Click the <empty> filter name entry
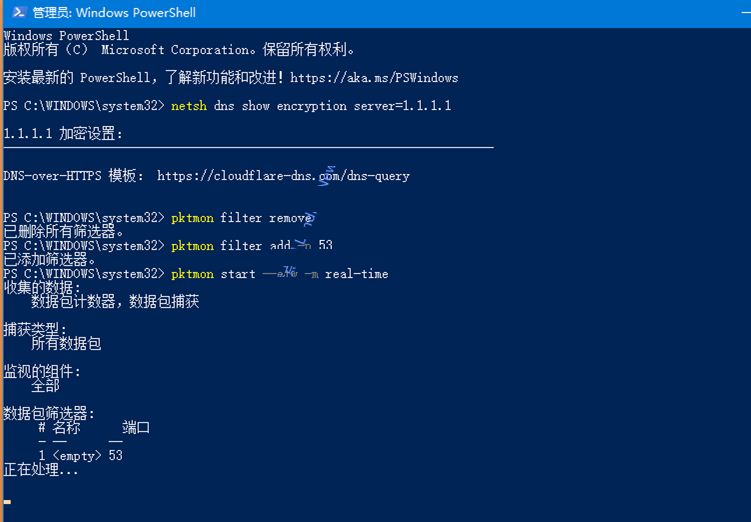The width and height of the screenshot is (751, 522). tap(76, 456)
